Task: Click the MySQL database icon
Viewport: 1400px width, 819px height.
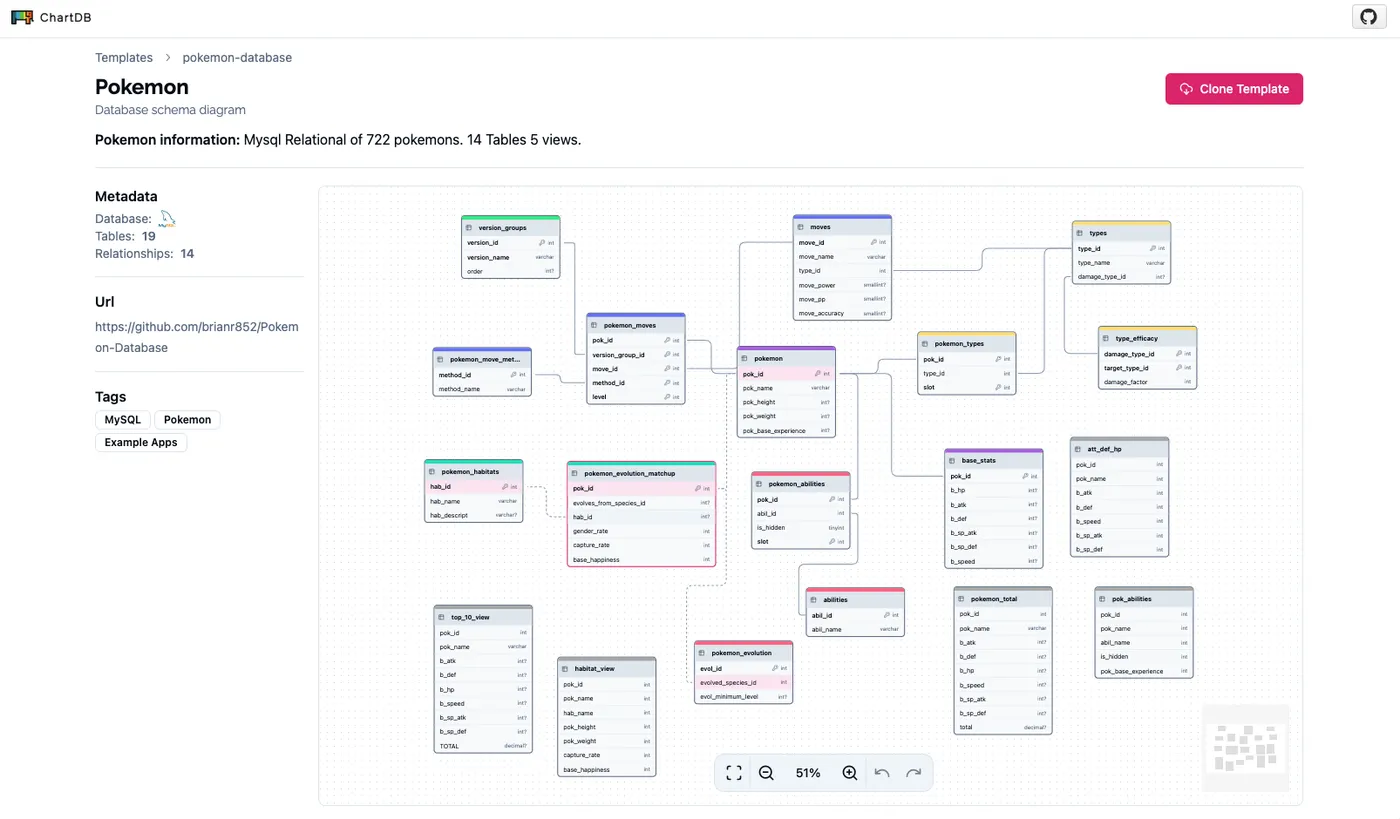Action: pyautogui.click(x=168, y=219)
